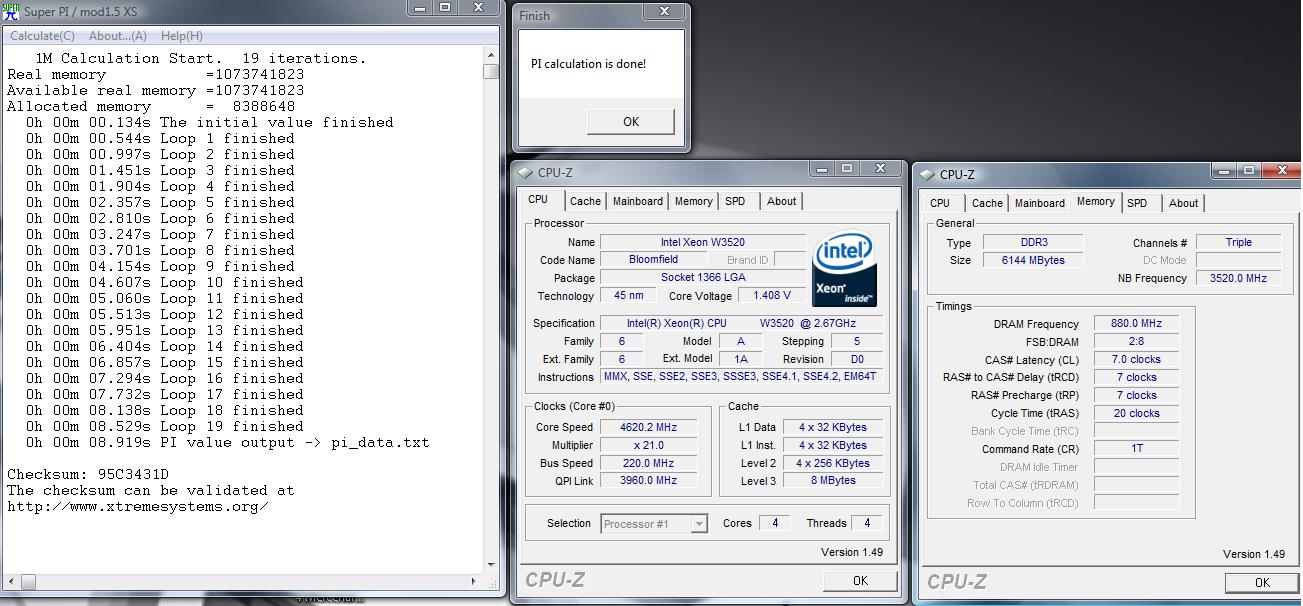This screenshot has height=606, width=1303.
Task: Click the Super PI vertical scrollbar up arrow
Action: point(491,56)
